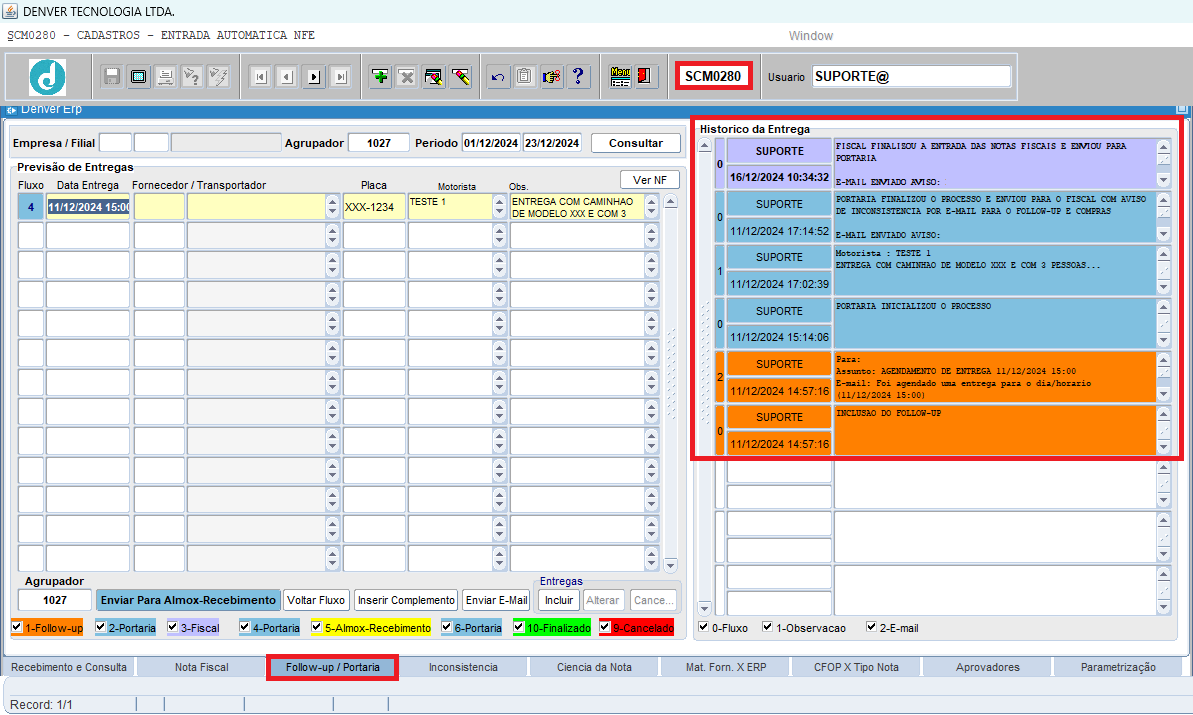The width and height of the screenshot is (1193, 715).
Task: Click Fornecedor field spinner in first delivery row
Action: tap(332, 207)
